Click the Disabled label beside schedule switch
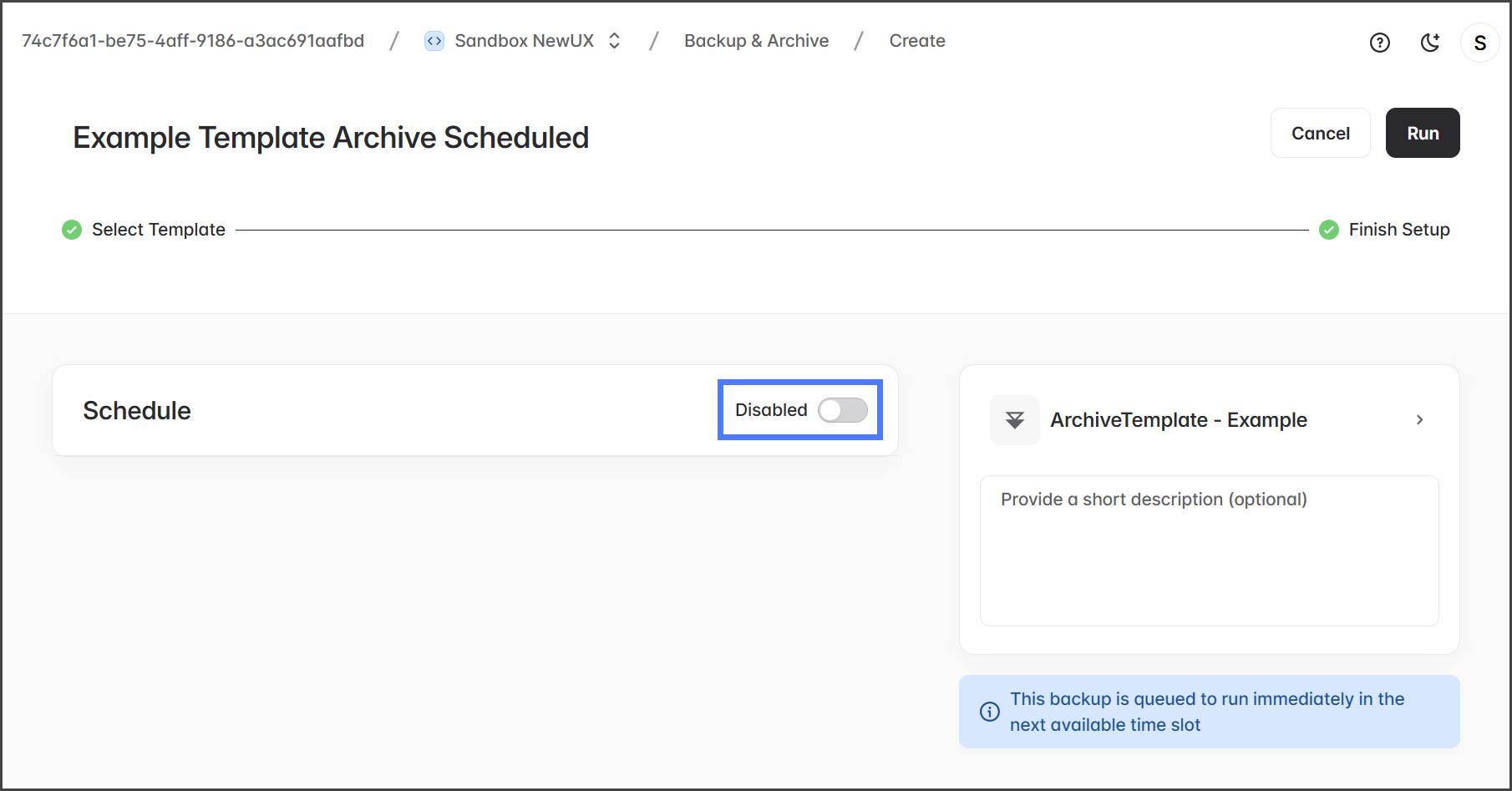Screen dimensions: 1512x791 770,410
